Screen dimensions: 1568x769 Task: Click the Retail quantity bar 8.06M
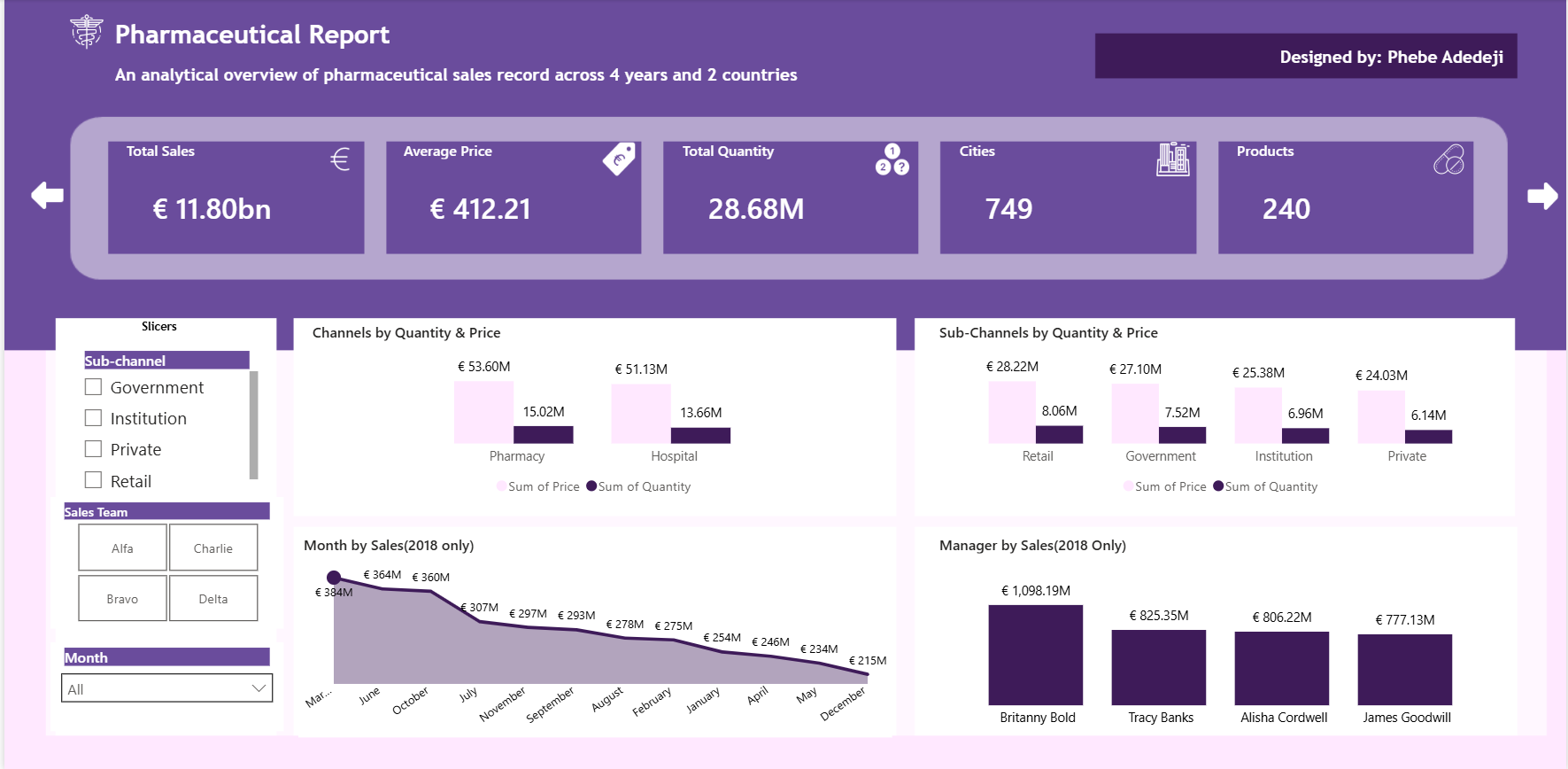click(x=1059, y=434)
